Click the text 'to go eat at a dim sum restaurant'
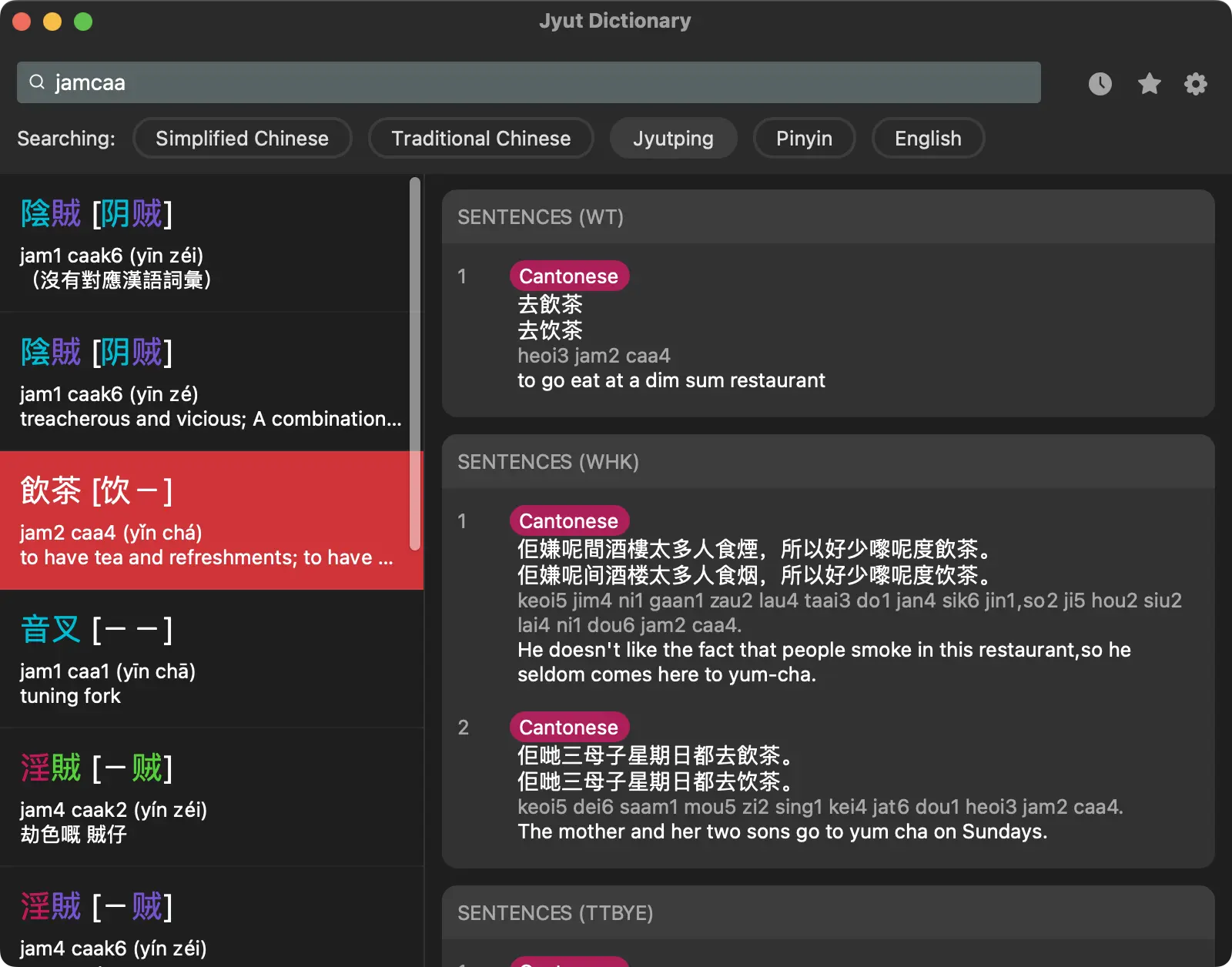 tap(671, 380)
